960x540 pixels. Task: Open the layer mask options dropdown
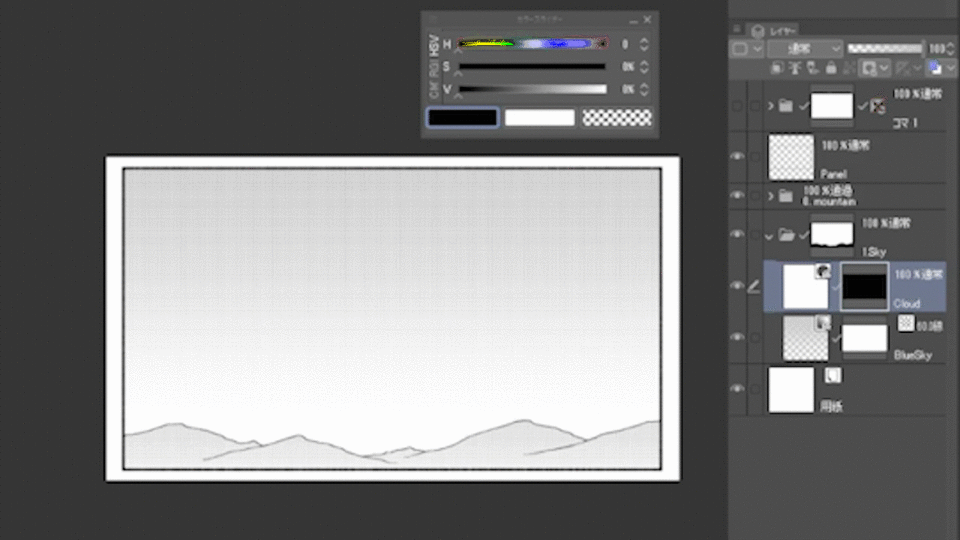[884, 68]
